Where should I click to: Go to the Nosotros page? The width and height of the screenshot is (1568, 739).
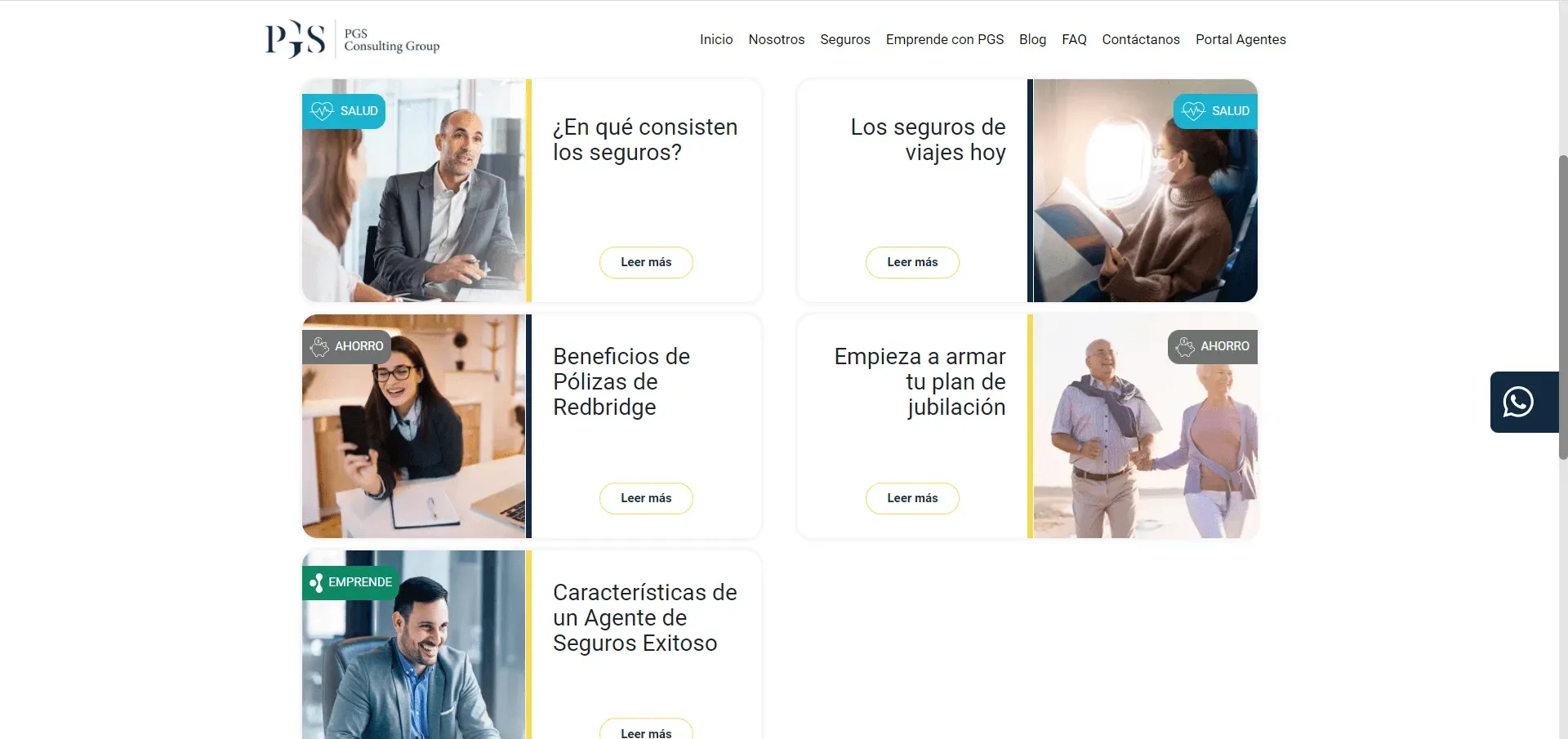(776, 39)
